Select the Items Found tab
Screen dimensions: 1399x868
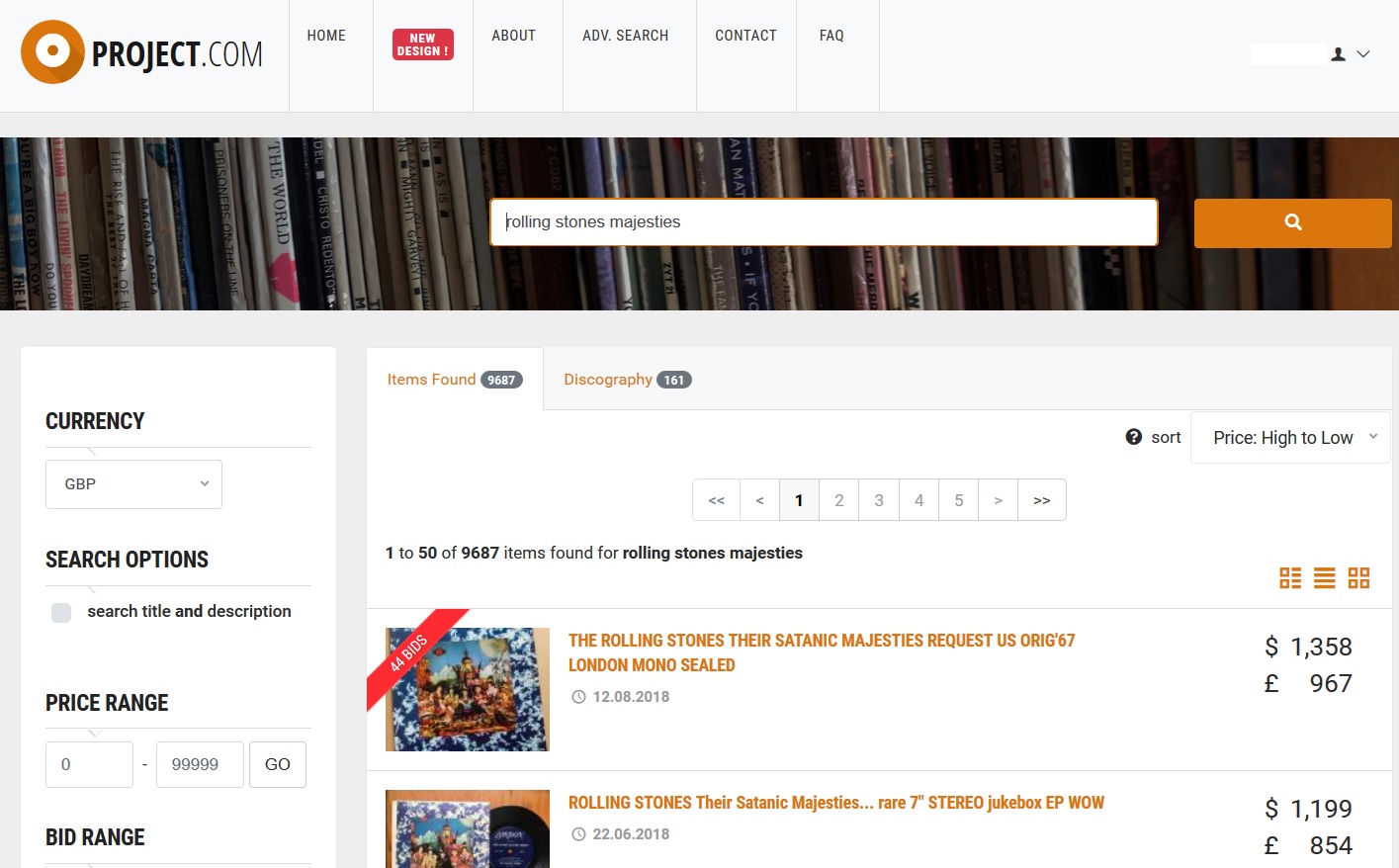point(455,380)
